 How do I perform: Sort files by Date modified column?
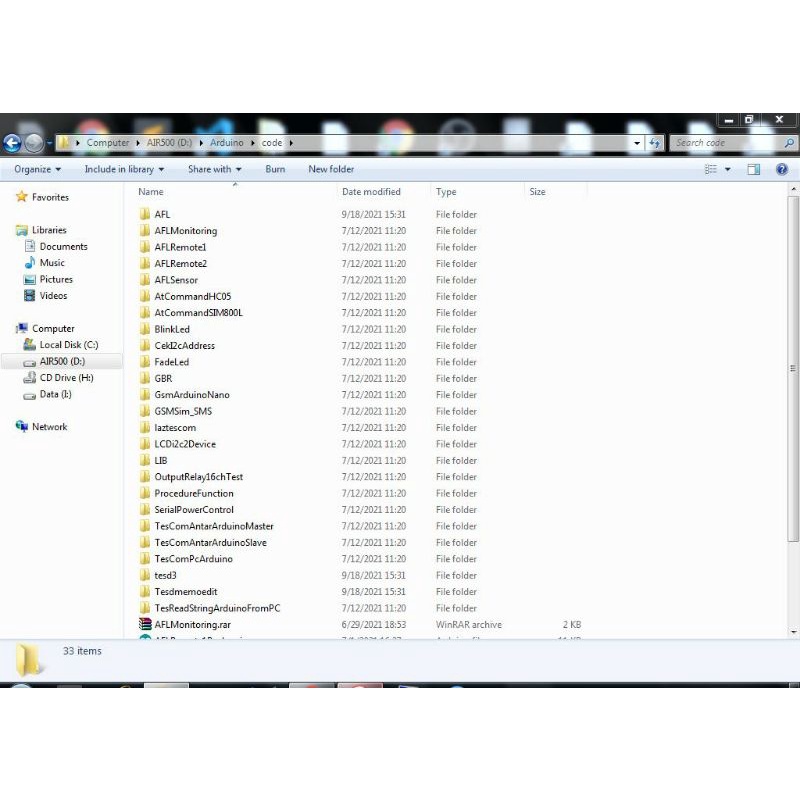tap(371, 192)
